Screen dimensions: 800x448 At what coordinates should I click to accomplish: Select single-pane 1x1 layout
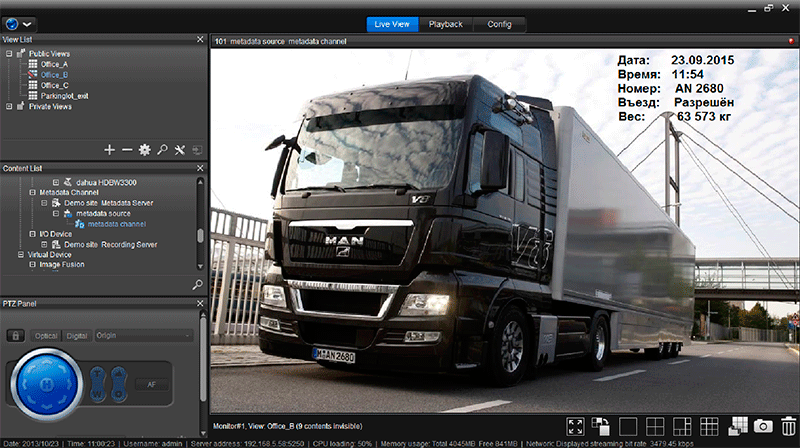[628, 427]
